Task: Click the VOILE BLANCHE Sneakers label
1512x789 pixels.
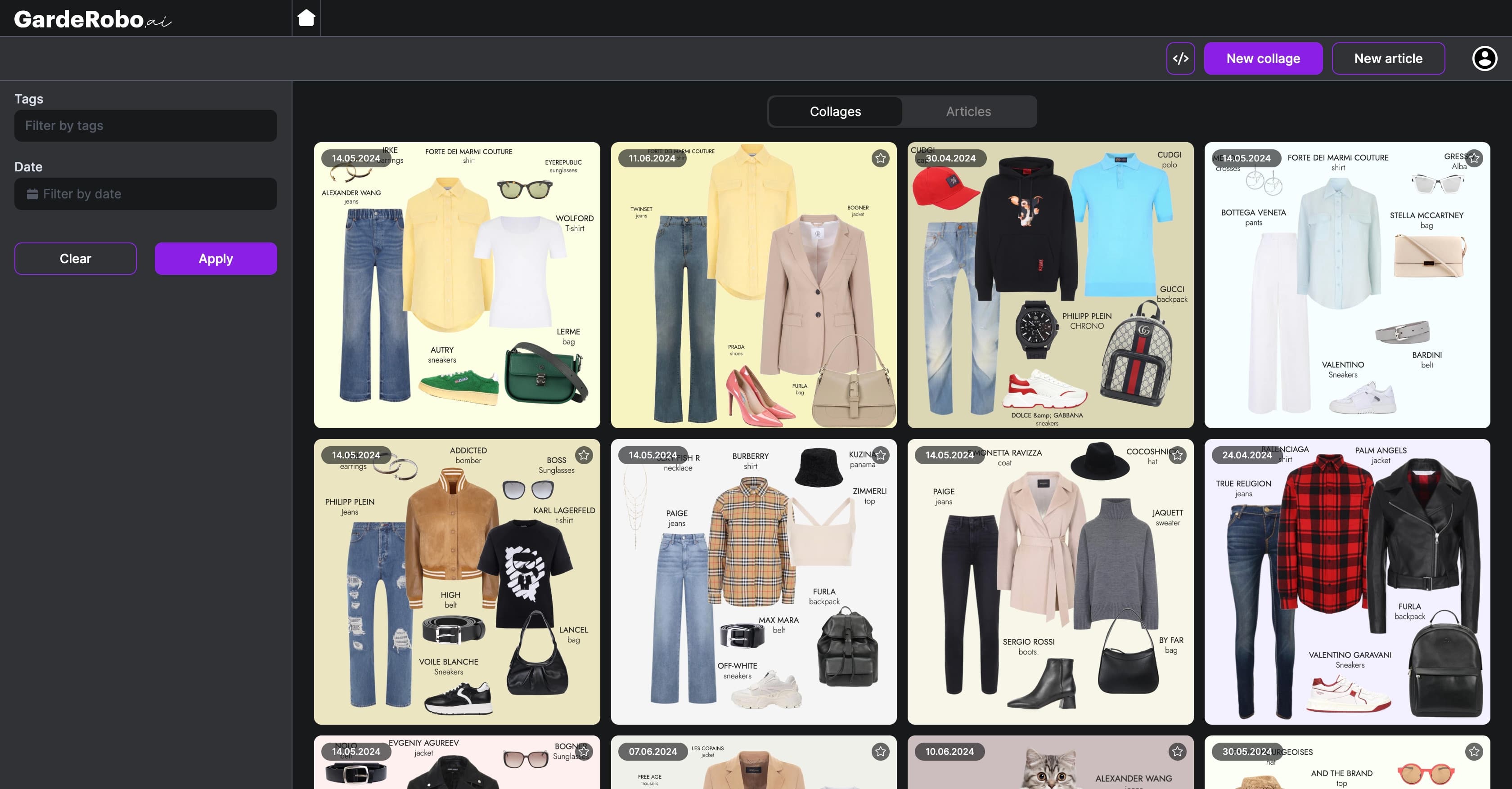Action: [x=449, y=666]
